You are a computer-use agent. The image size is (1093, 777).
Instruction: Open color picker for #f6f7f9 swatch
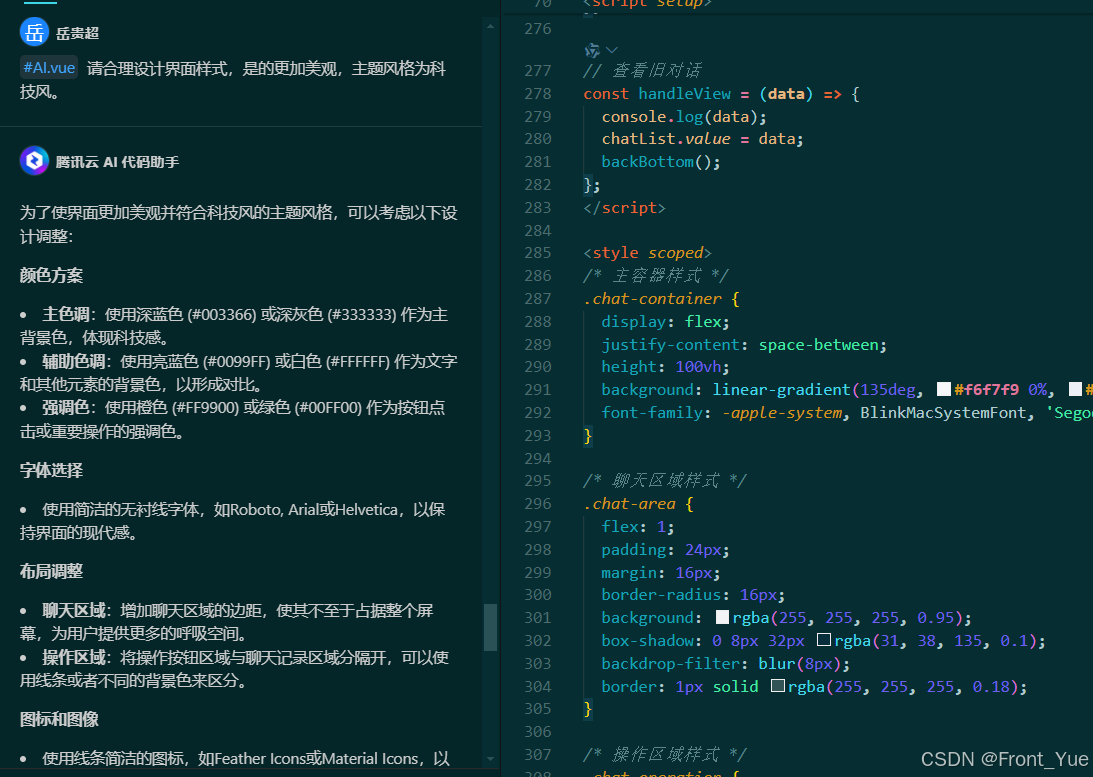point(944,389)
